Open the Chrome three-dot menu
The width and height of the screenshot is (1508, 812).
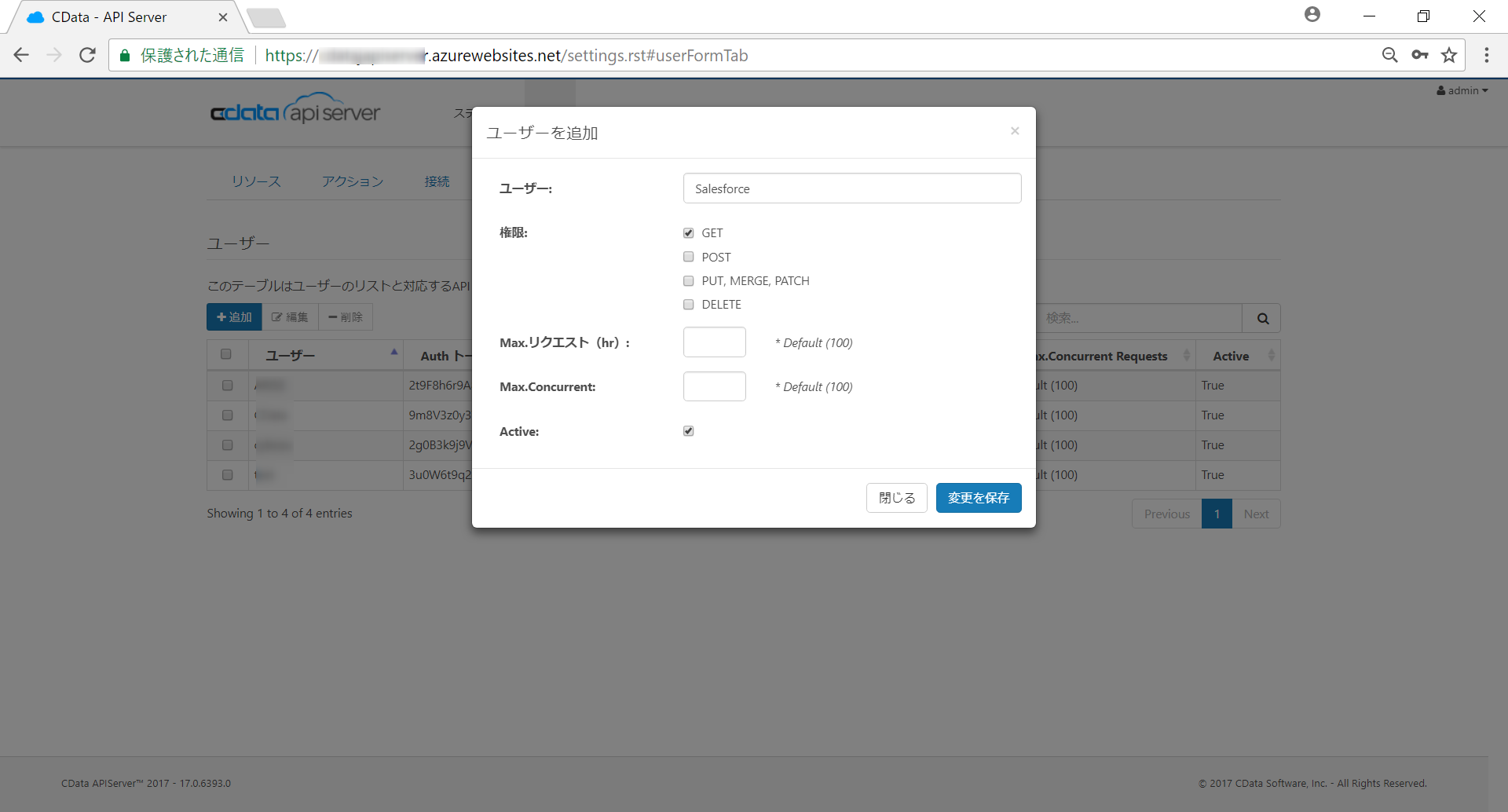tap(1487, 55)
